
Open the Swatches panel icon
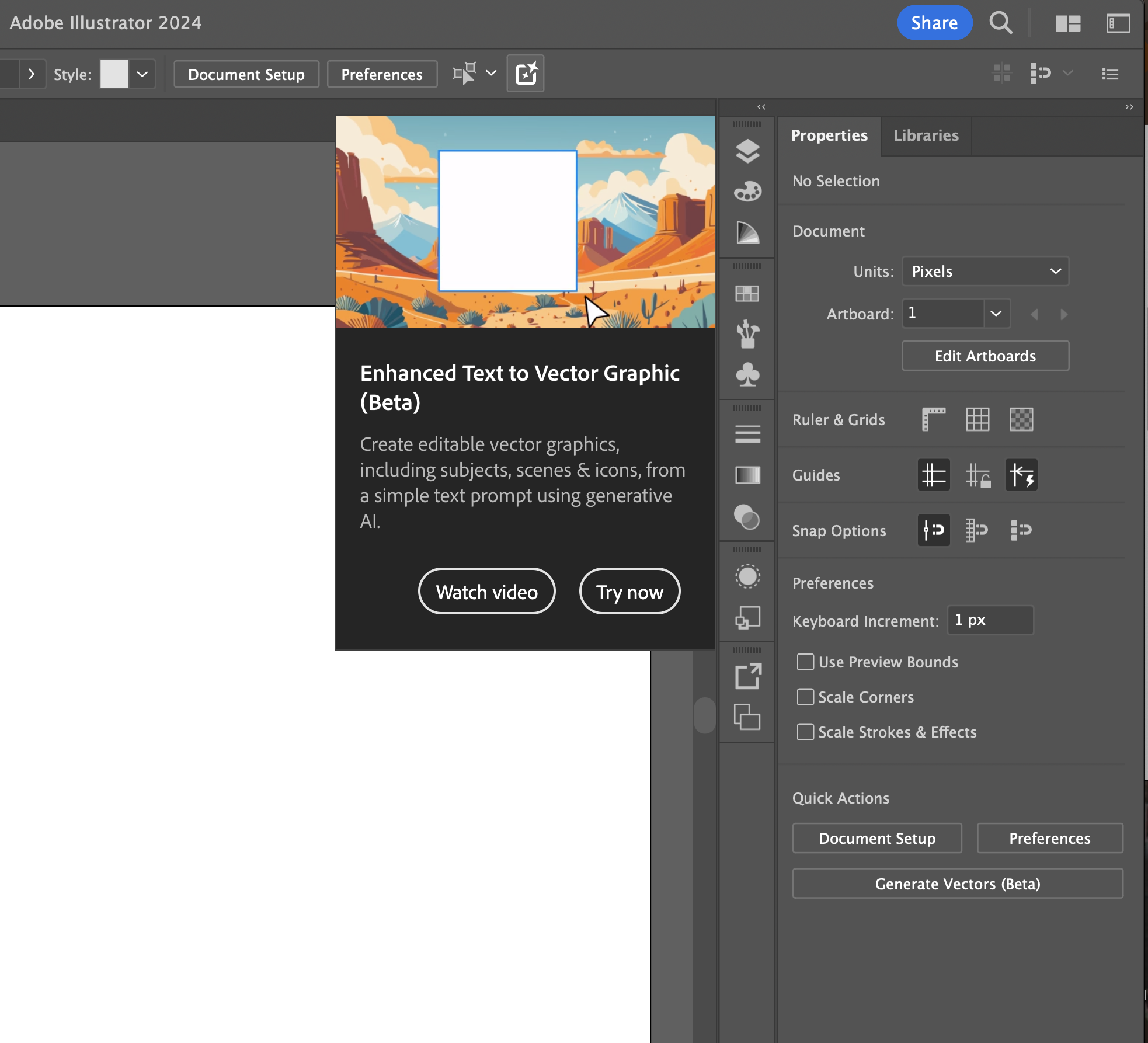(x=748, y=294)
